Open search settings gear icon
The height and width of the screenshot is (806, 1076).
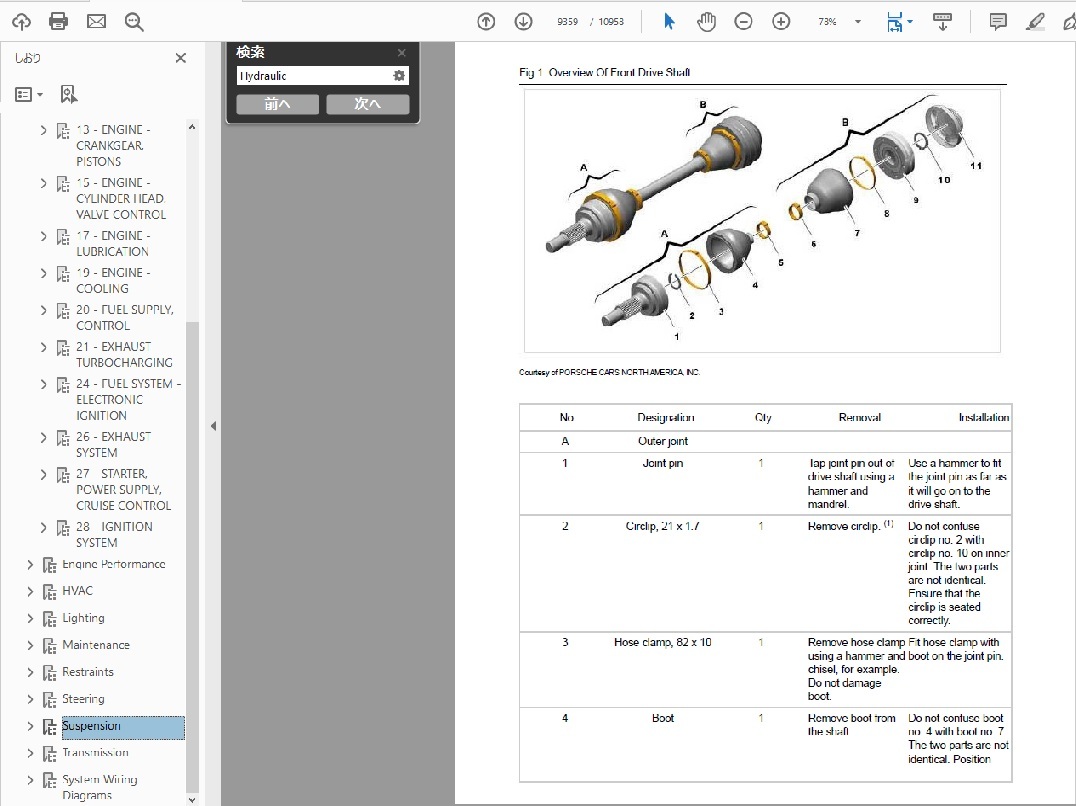pyautogui.click(x=399, y=76)
